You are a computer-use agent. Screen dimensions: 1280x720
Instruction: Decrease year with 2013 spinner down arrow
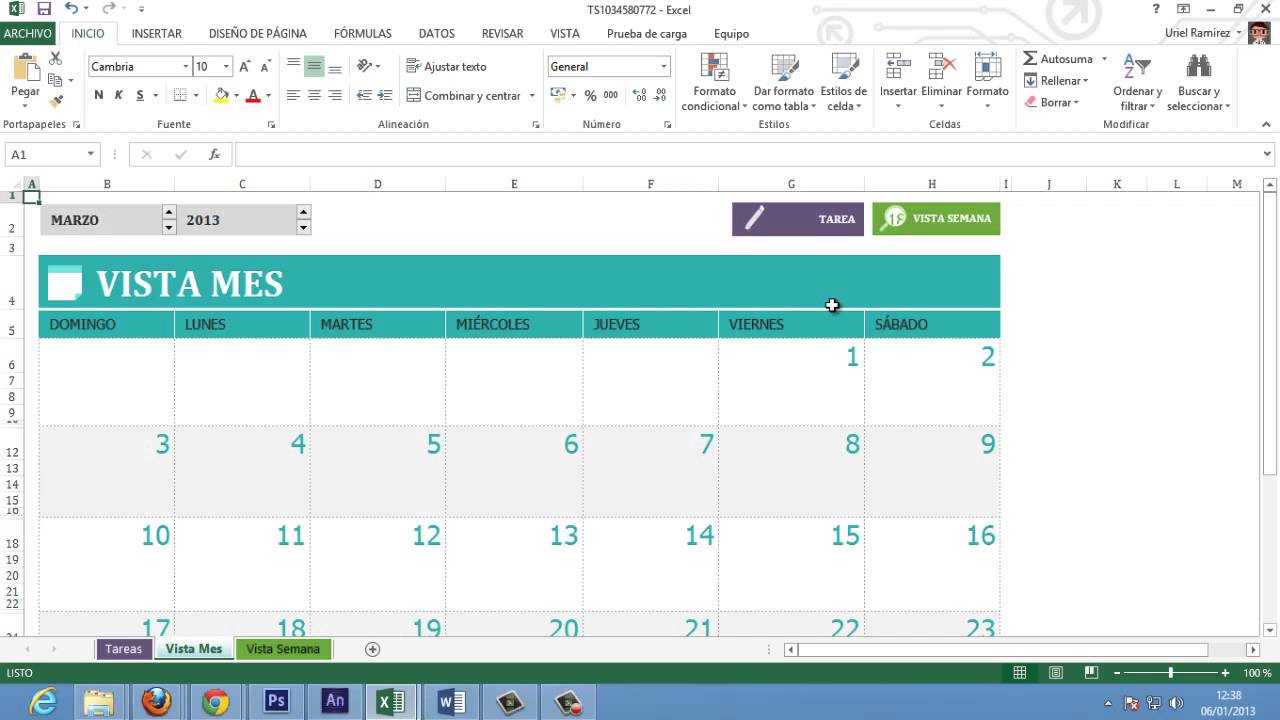click(x=304, y=227)
